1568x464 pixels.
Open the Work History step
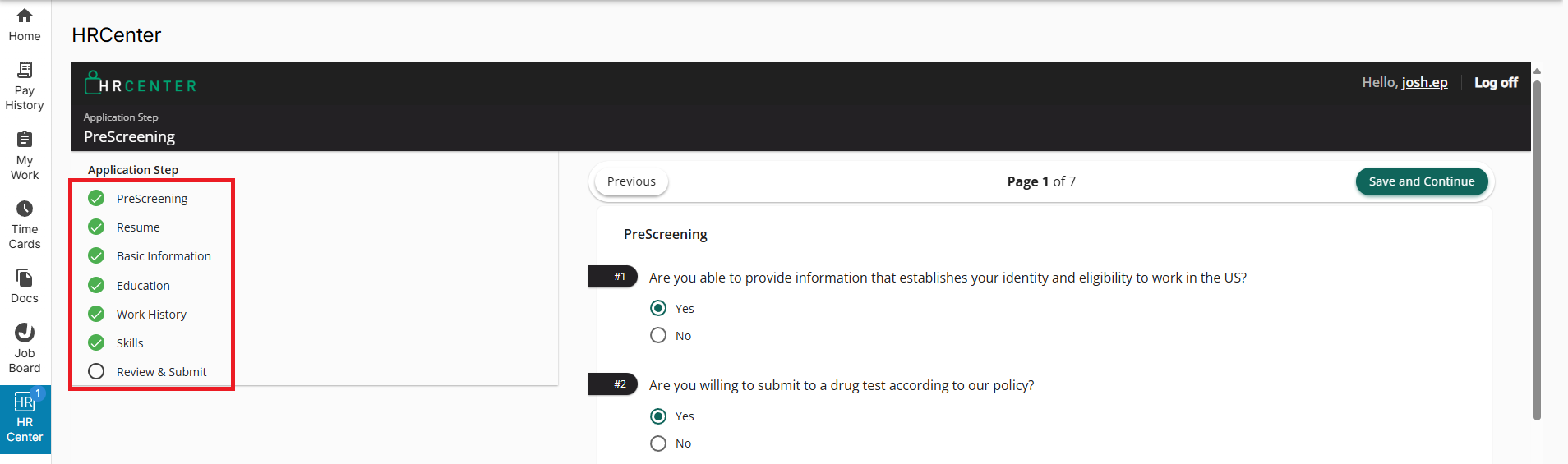tap(151, 315)
